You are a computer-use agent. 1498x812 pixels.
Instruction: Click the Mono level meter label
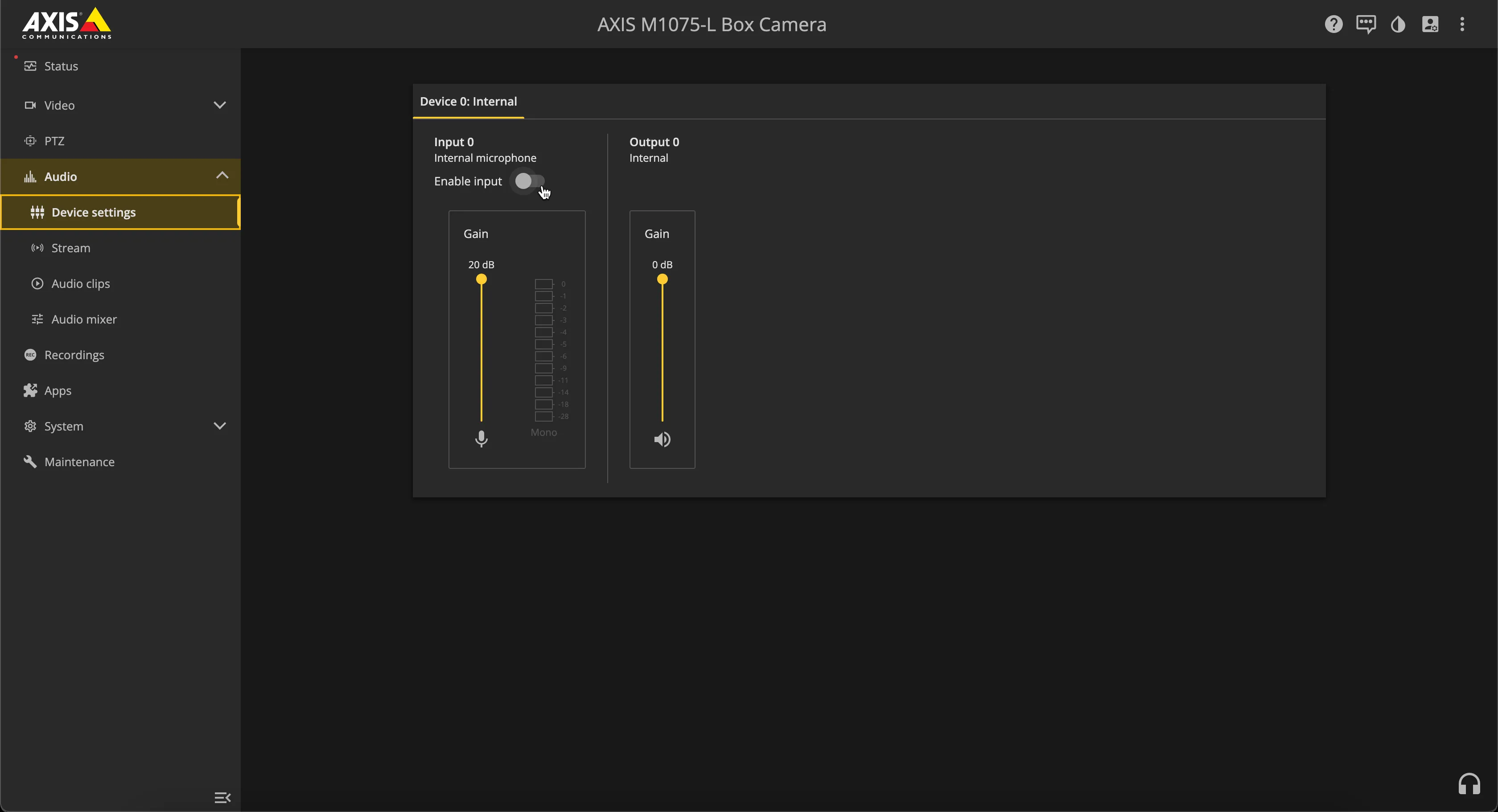point(543,432)
